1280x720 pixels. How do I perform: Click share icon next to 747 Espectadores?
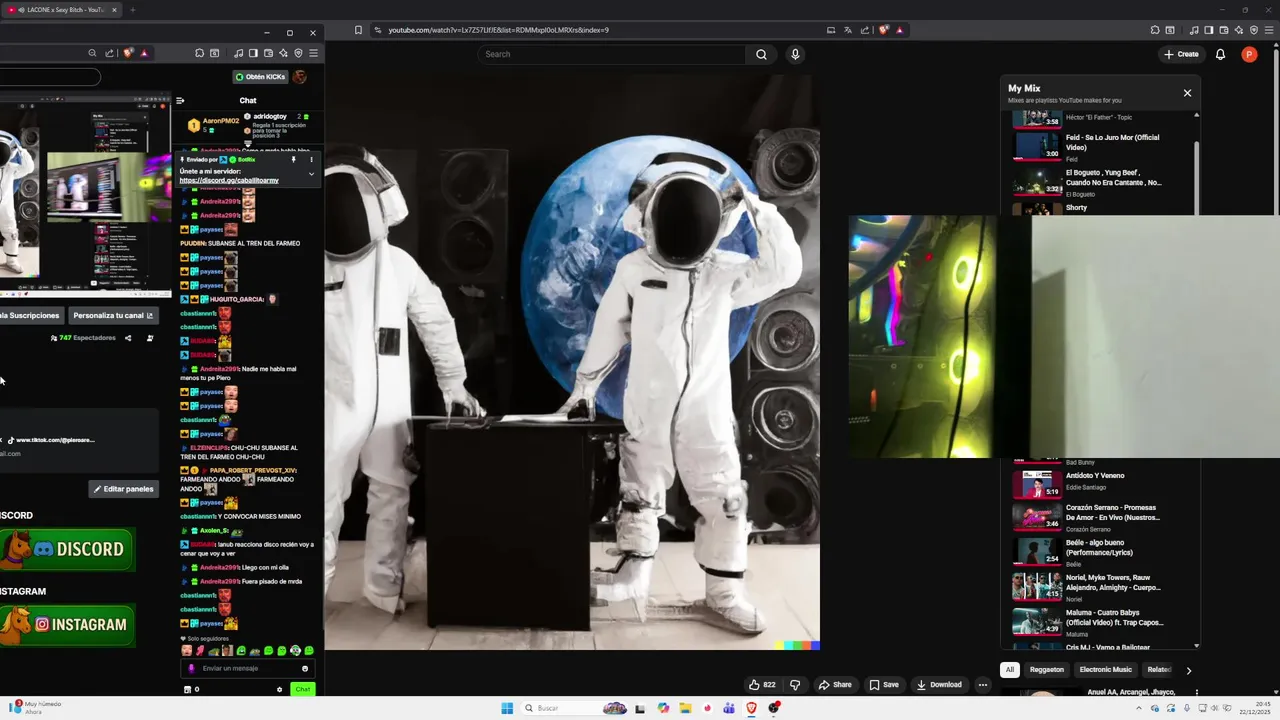click(x=128, y=338)
